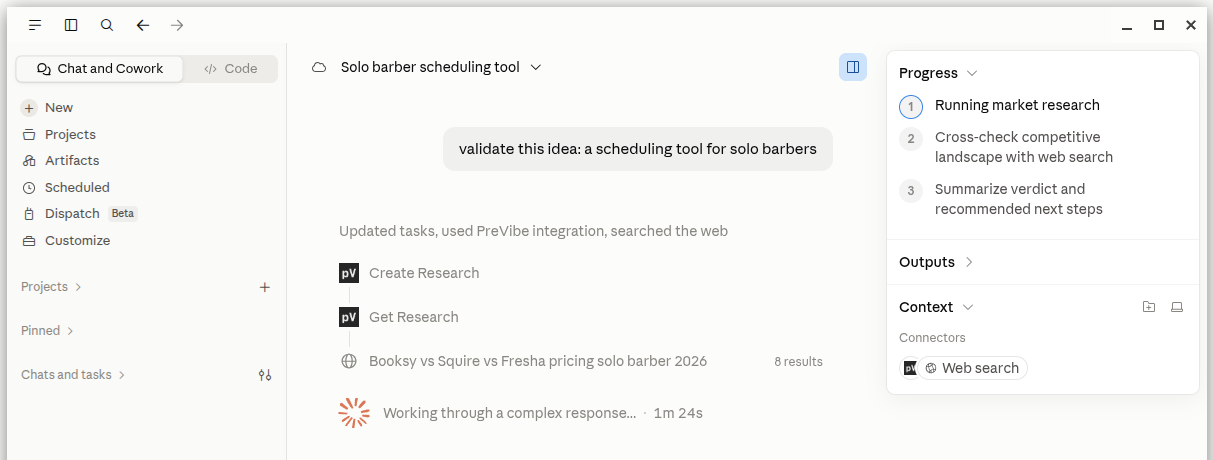The height and width of the screenshot is (460, 1213).
Task: Click the computer icon in Context section
Action: coord(1177,307)
